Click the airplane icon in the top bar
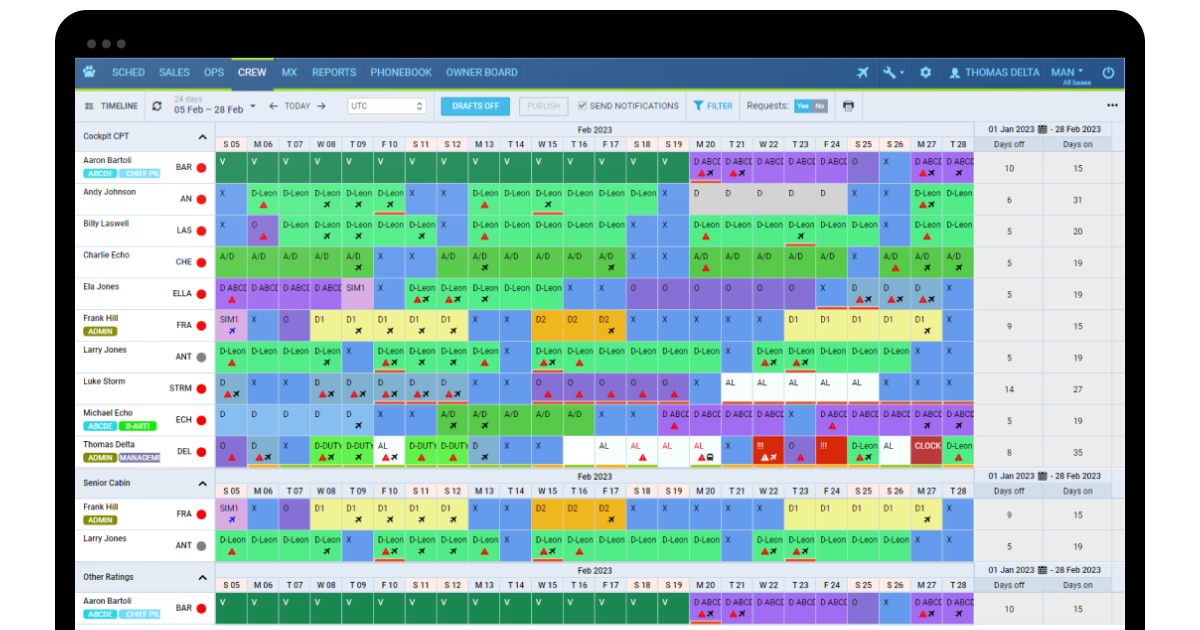This screenshot has width=1200, height=630. (x=864, y=72)
